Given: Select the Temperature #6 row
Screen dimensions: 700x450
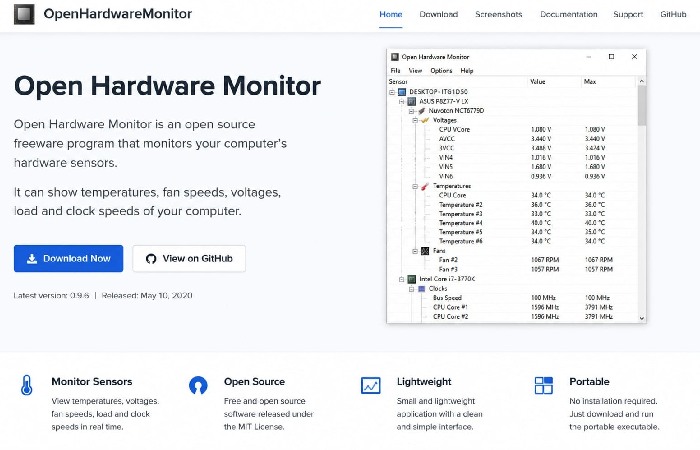Looking at the screenshot, I should [513, 241].
